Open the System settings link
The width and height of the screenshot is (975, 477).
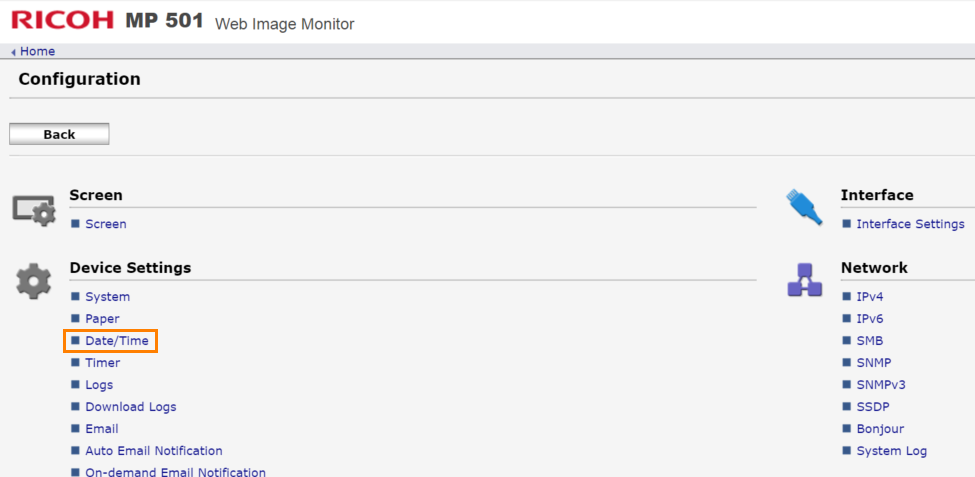(x=107, y=297)
